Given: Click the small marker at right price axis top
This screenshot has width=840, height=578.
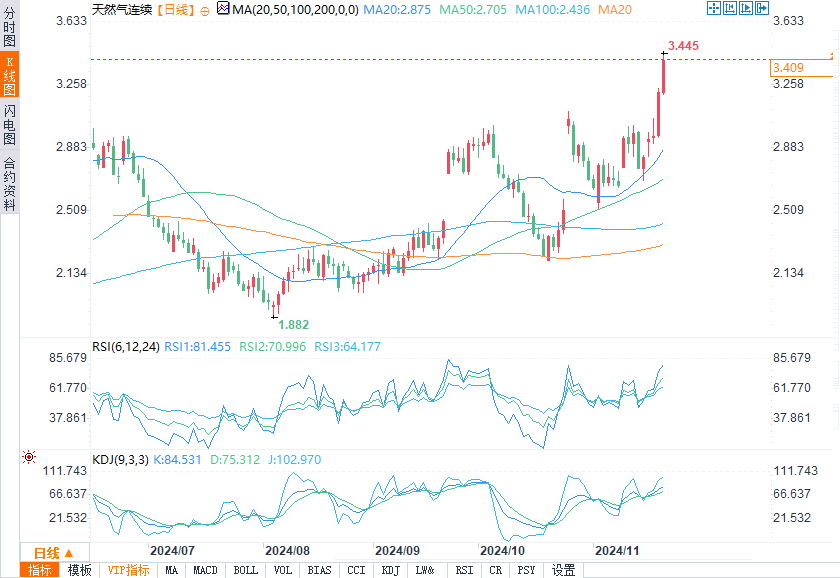Looking at the screenshot, I should point(833,54).
